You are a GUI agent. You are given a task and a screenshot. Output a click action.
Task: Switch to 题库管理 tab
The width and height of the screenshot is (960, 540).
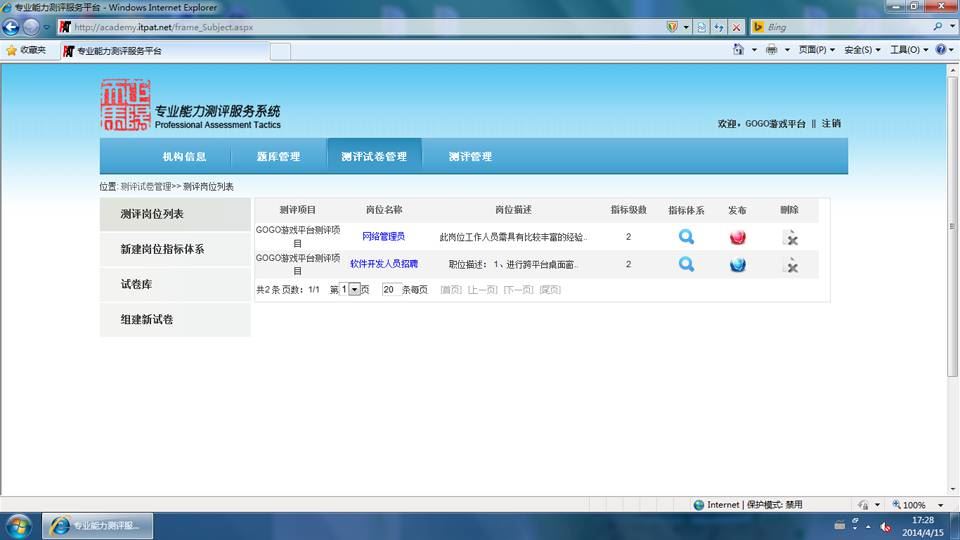278,157
